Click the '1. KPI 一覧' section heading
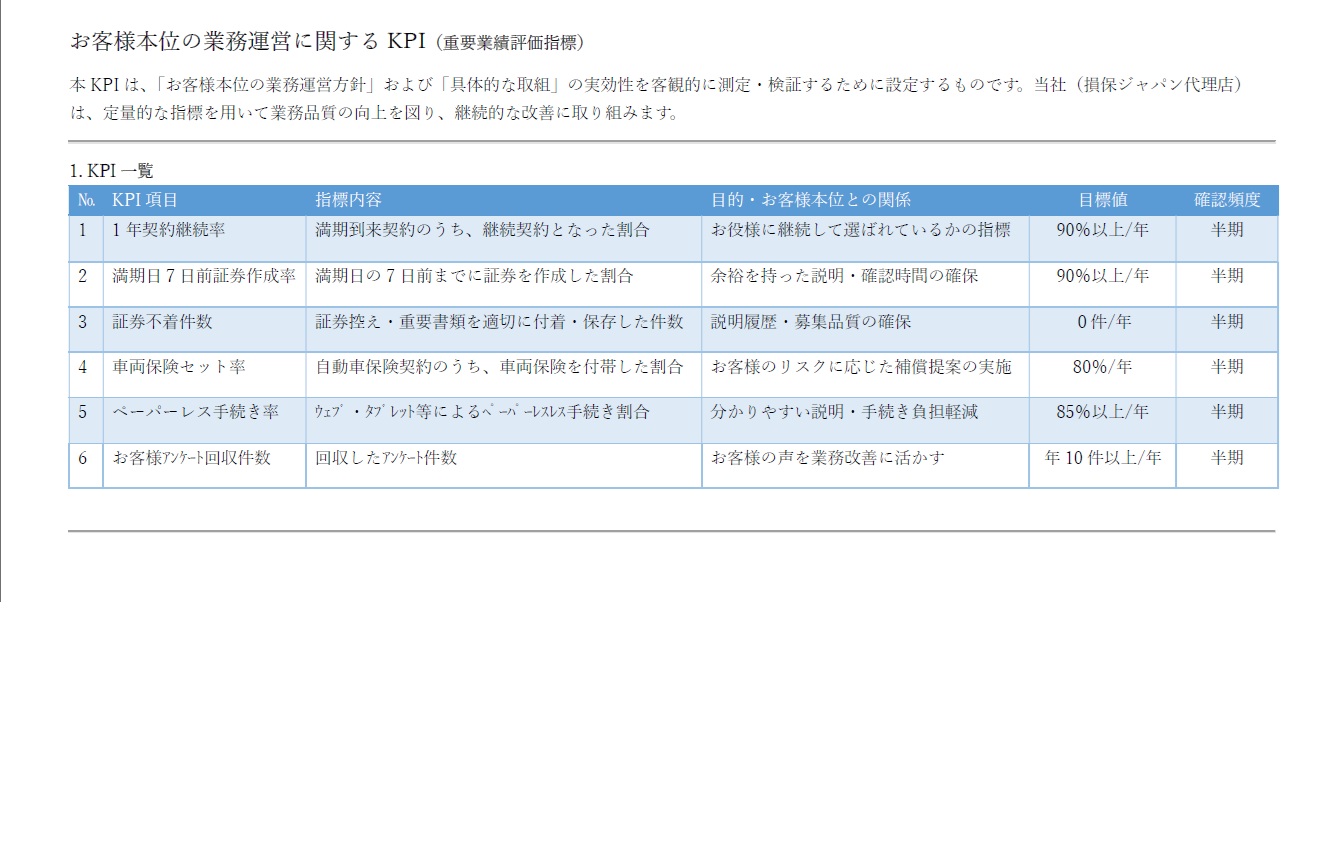 click(x=111, y=171)
